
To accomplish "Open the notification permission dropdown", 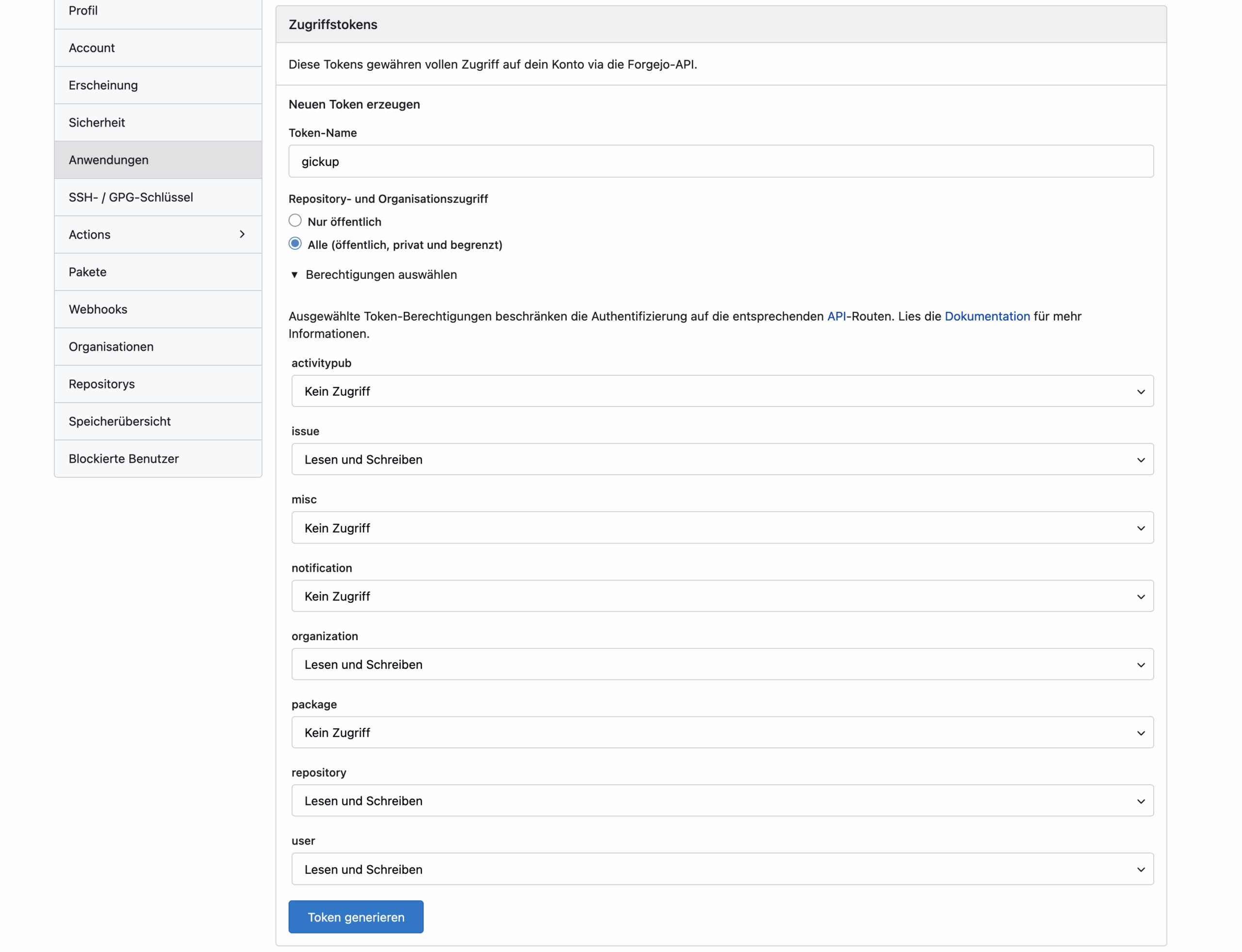I will [721, 596].
